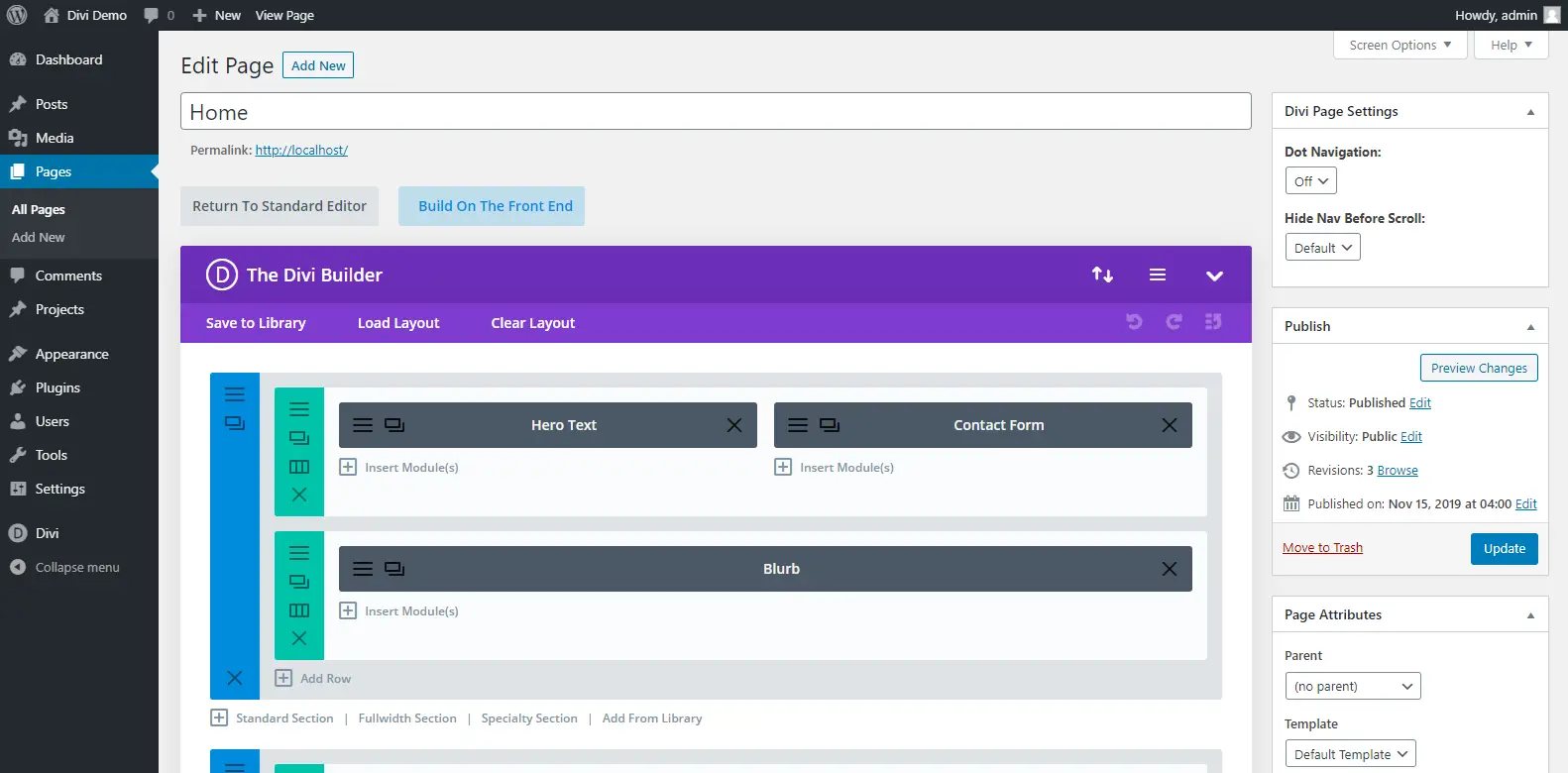Duplicate the Hero Text module
The width and height of the screenshot is (1568, 773).
394,425
